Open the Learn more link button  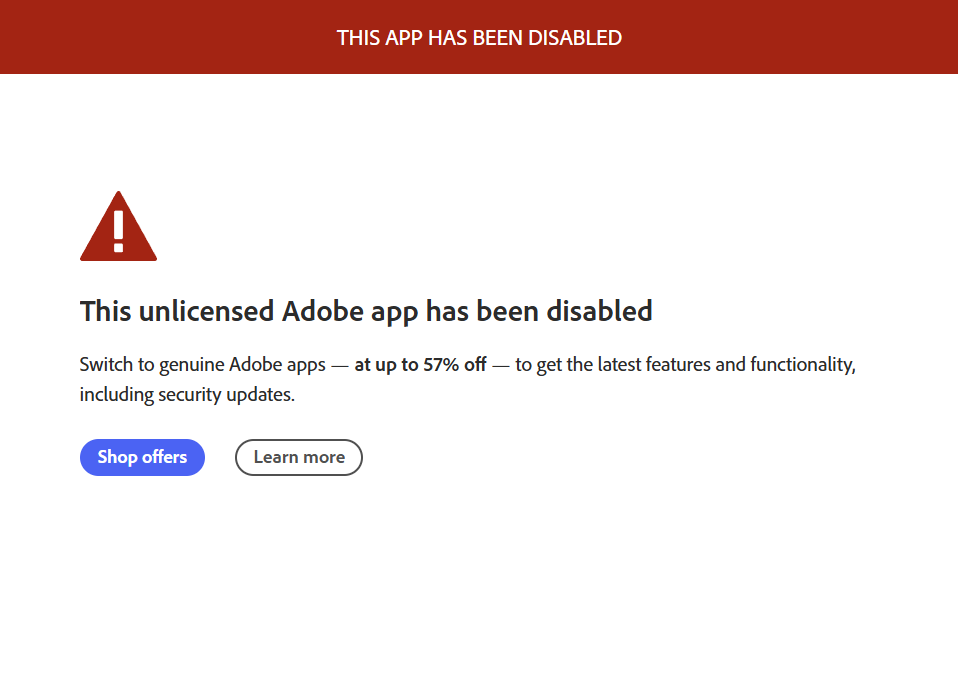click(x=299, y=457)
